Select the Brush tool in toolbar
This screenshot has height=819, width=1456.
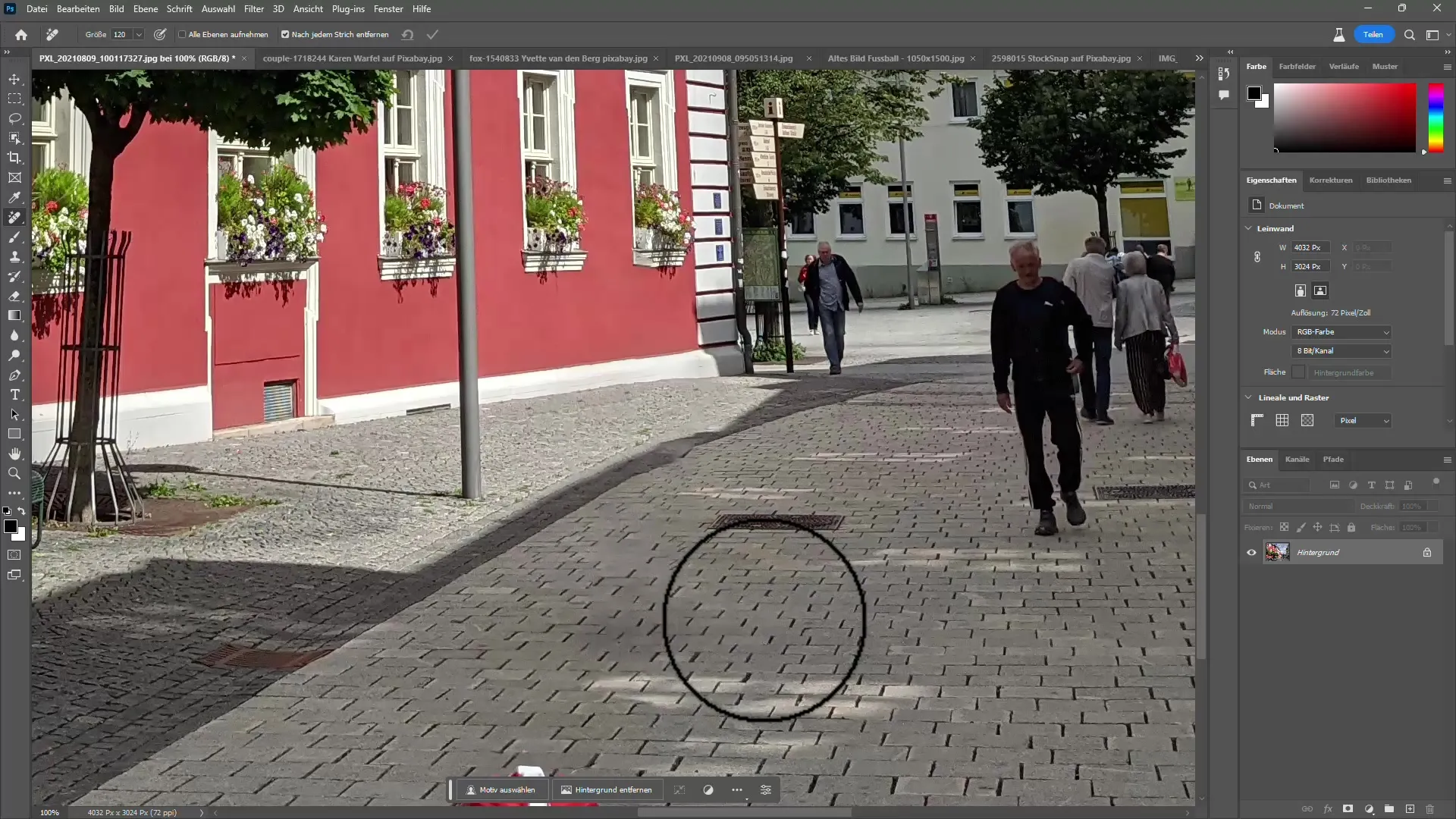click(14, 237)
